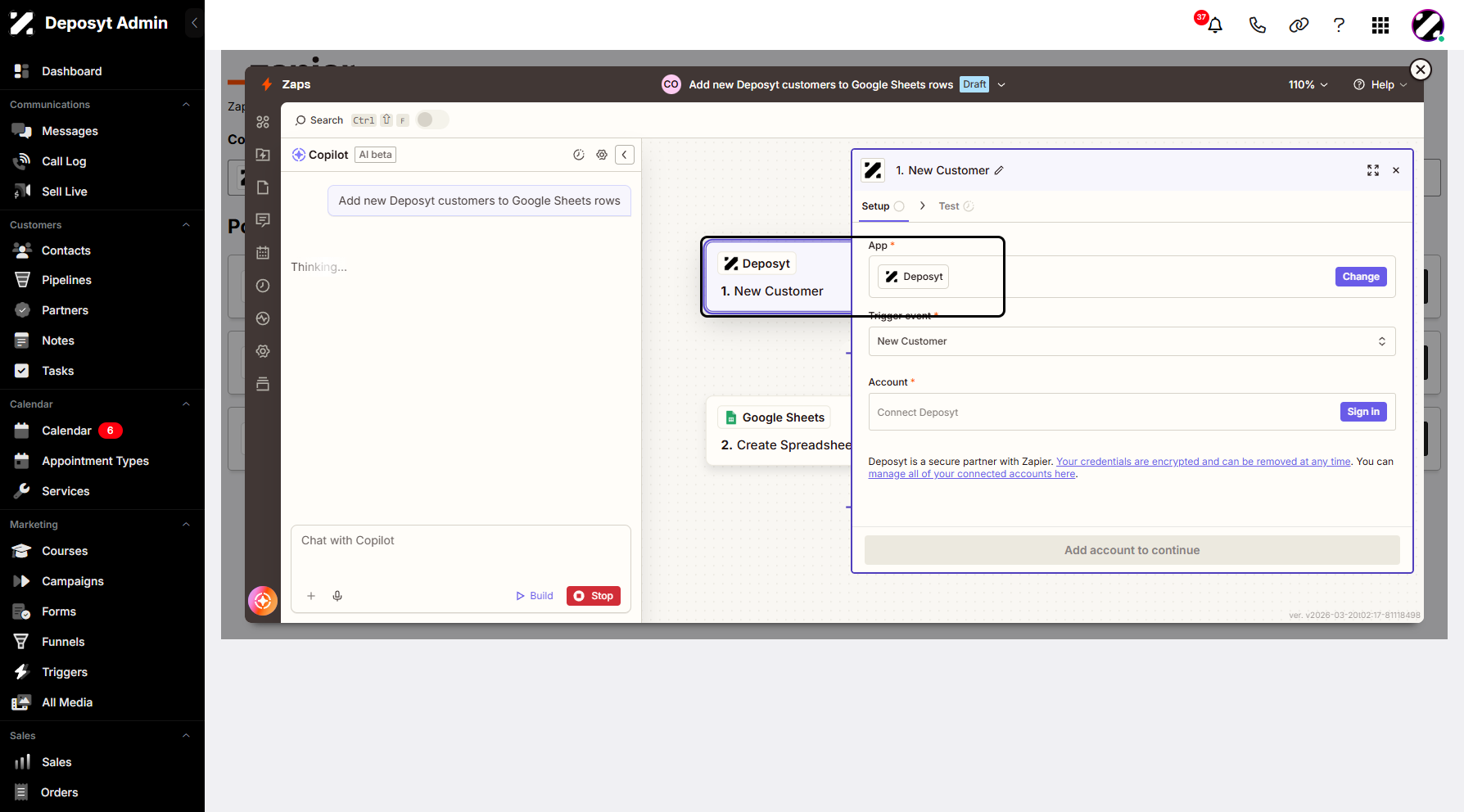Stop Copilot with the Stop button
1464x812 pixels.
(594, 596)
